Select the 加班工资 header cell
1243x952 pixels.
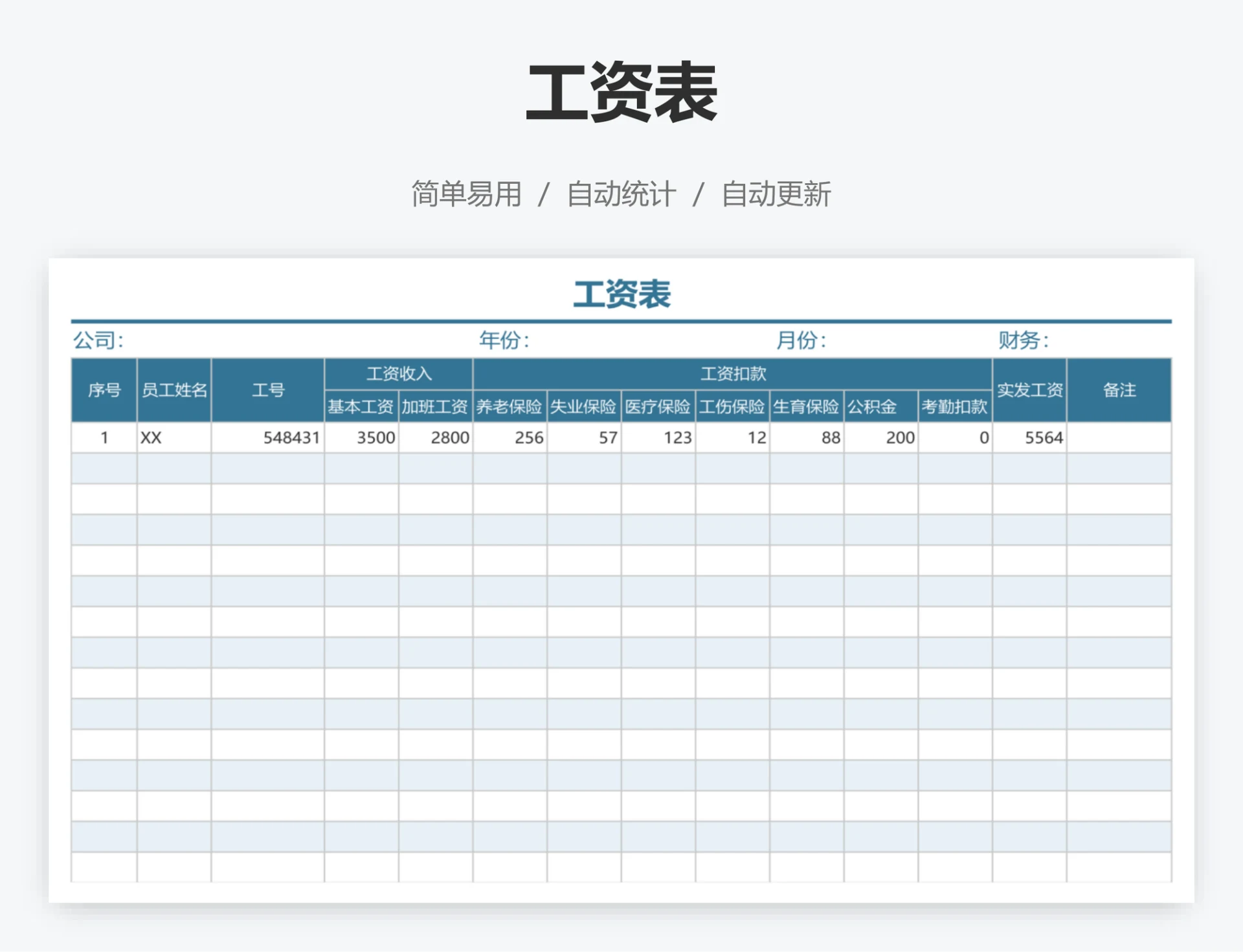pos(436,407)
